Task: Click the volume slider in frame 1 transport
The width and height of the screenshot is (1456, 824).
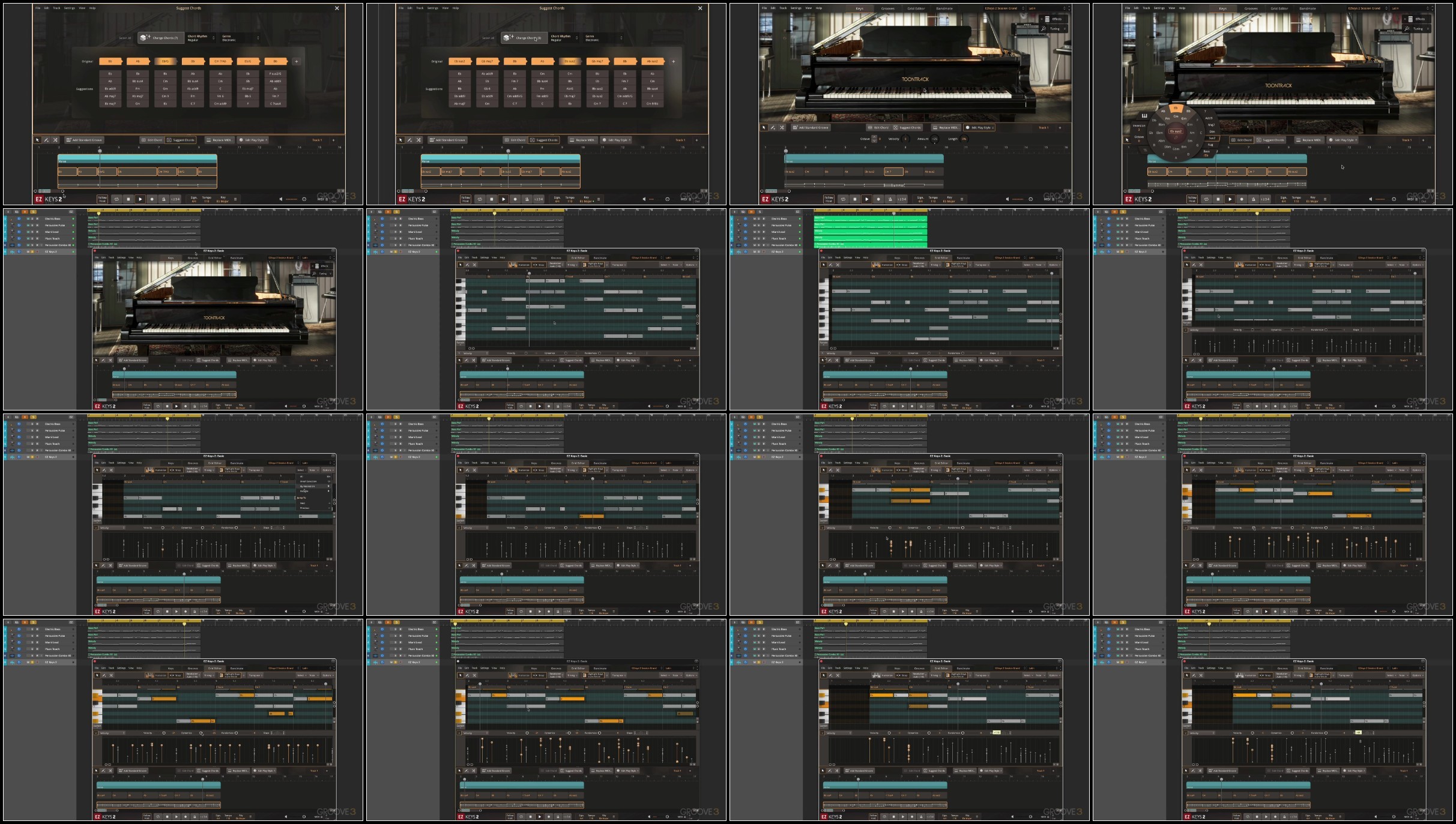Action: coord(291,199)
